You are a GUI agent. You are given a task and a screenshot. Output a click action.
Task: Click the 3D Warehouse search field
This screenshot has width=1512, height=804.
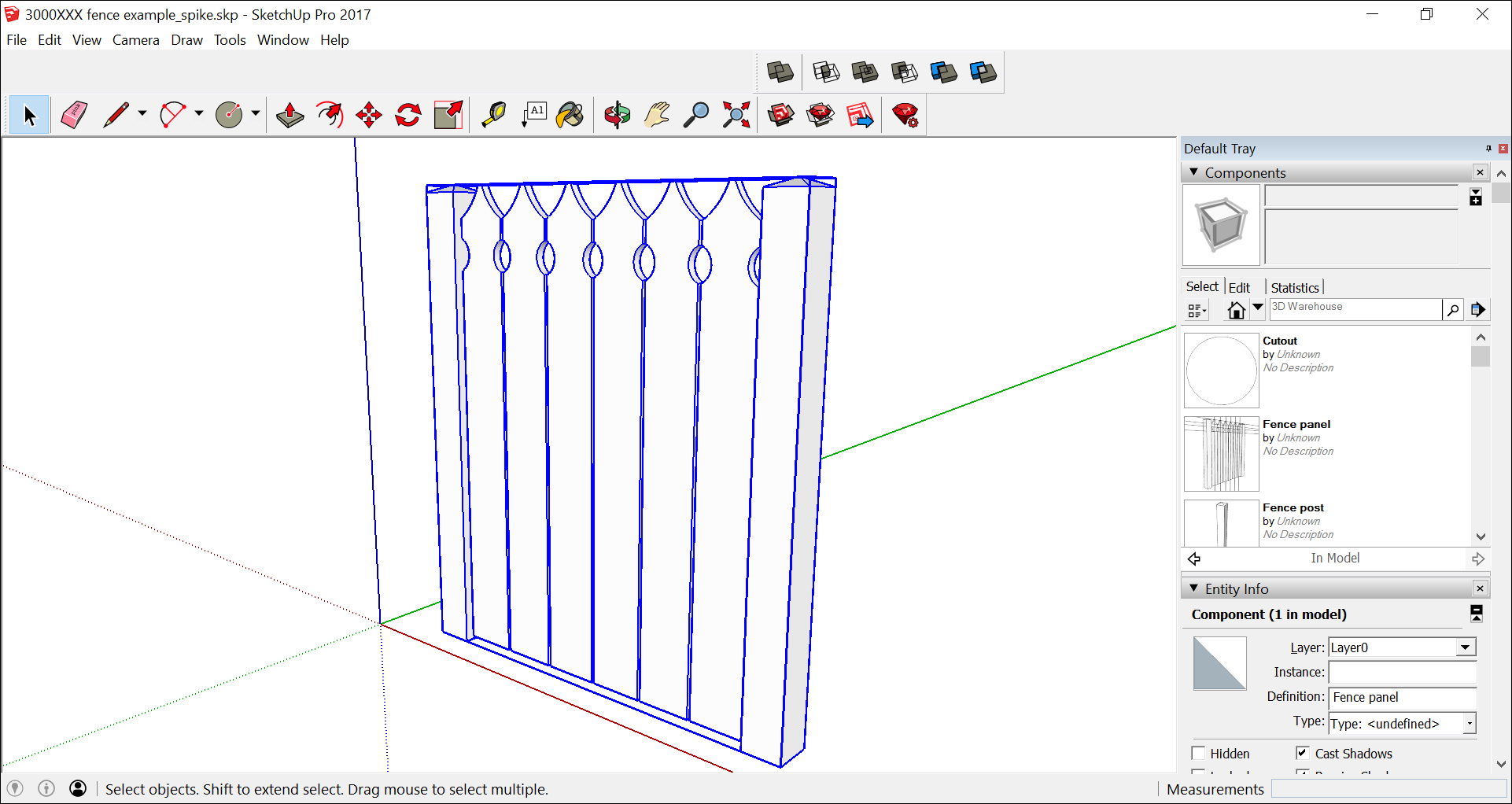tap(1355, 308)
